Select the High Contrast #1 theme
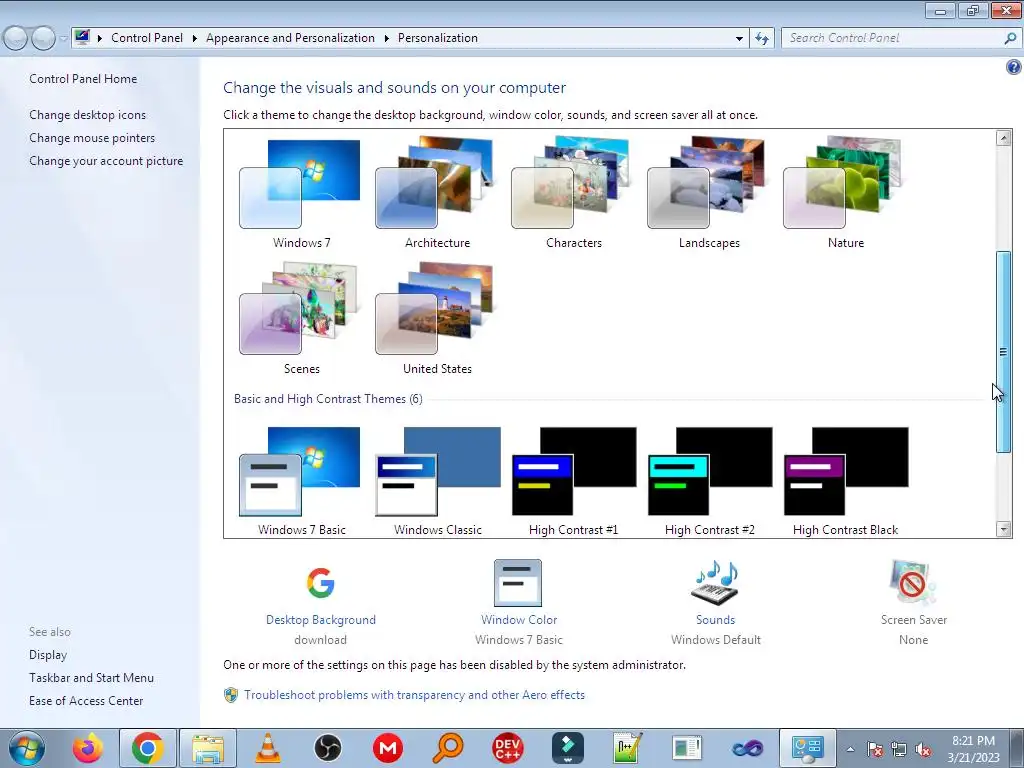This screenshot has width=1024, height=768. pos(573,481)
